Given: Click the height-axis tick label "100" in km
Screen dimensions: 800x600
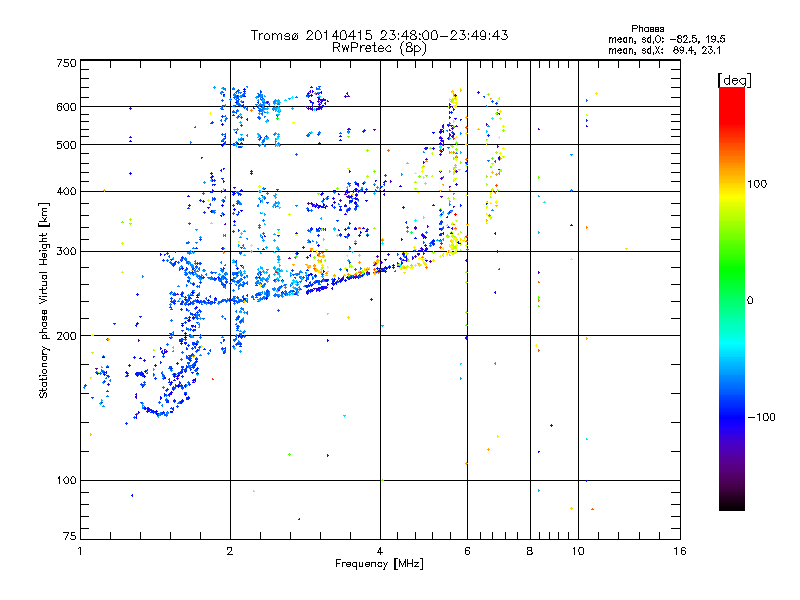Looking at the screenshot, I should pos(67,480).
